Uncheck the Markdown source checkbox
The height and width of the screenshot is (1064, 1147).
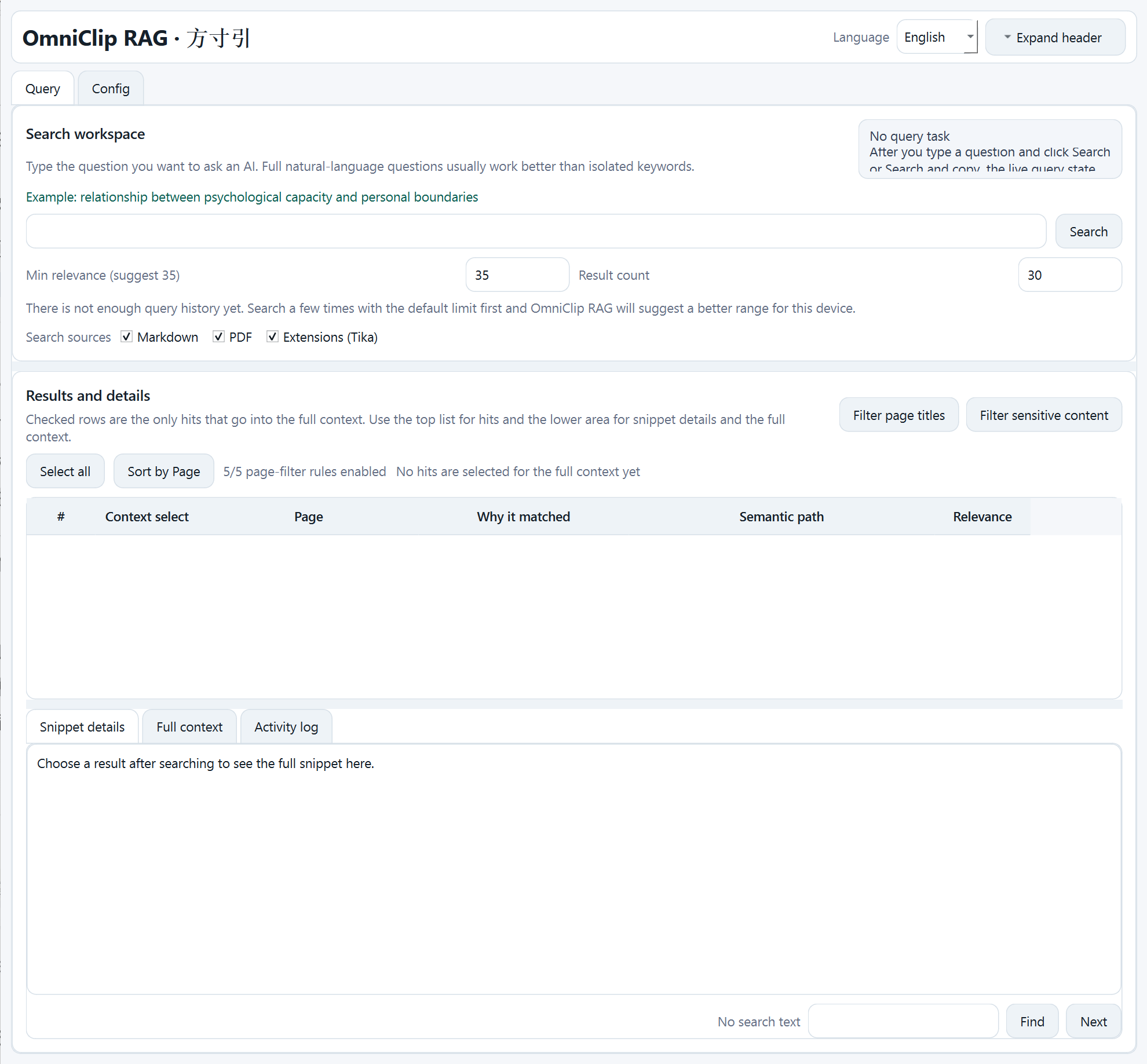126,337
